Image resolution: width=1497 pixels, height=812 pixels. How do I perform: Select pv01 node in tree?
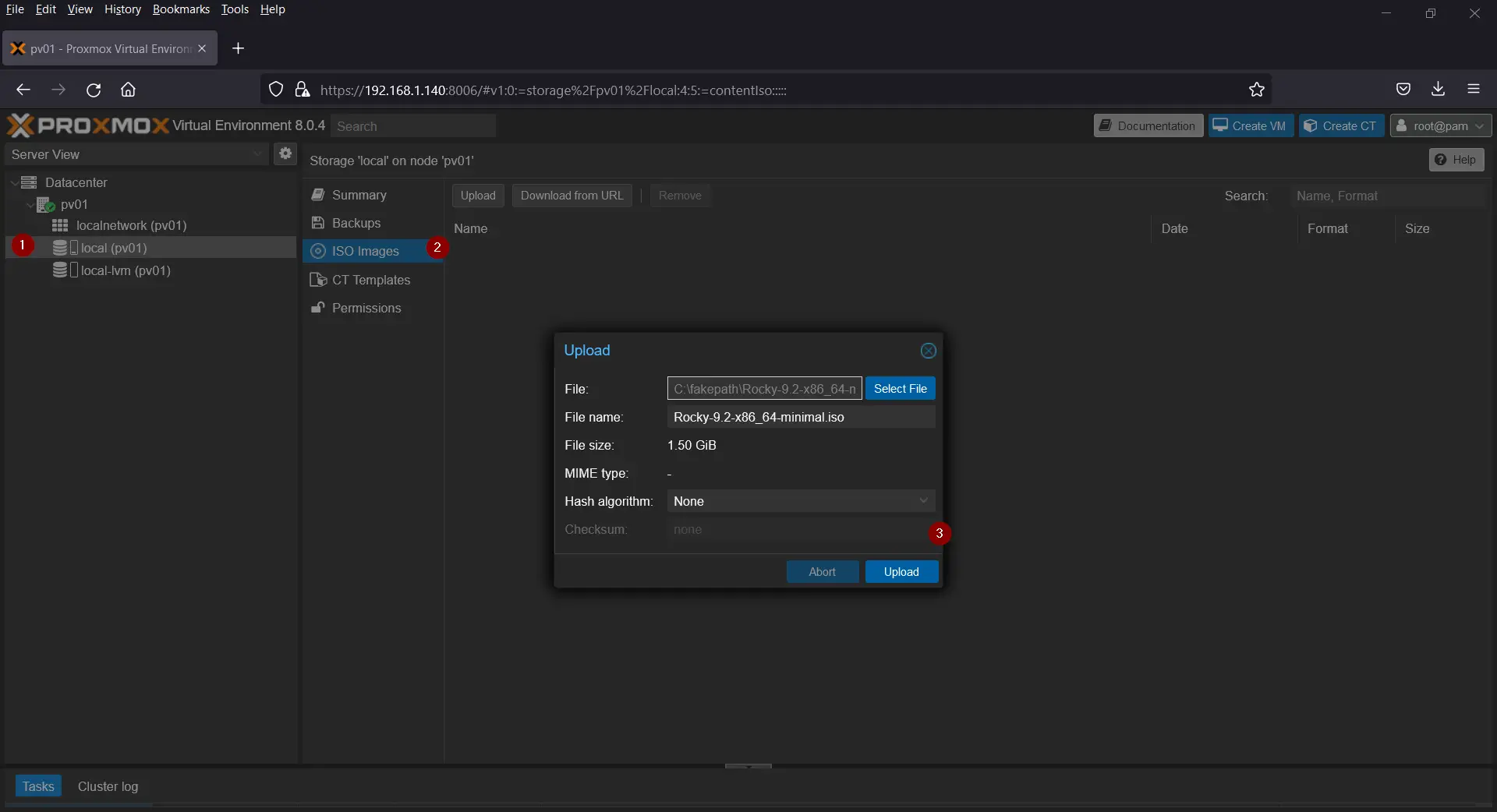point(74,204)
